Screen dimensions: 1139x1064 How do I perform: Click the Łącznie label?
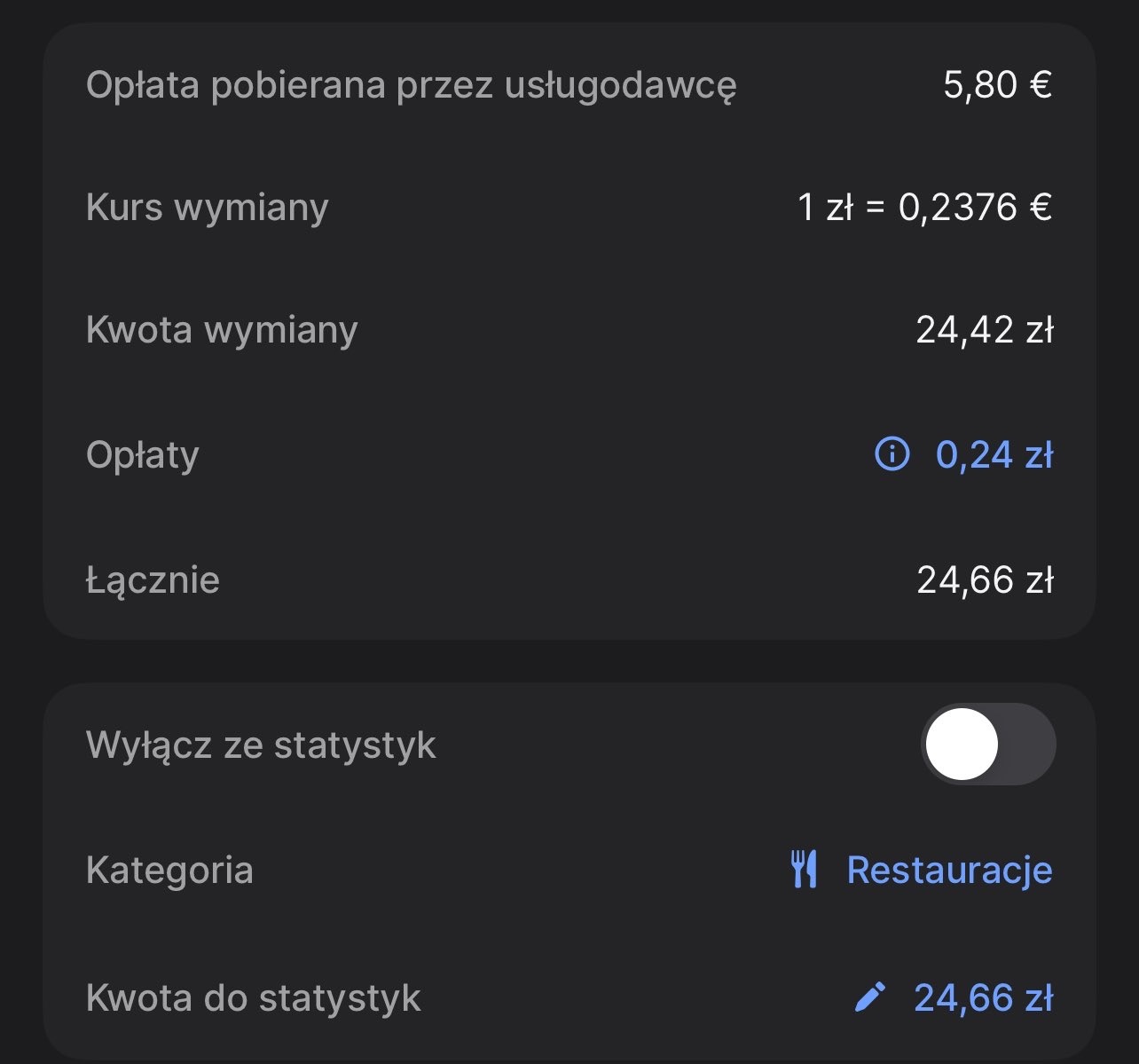tap(153, 580)
